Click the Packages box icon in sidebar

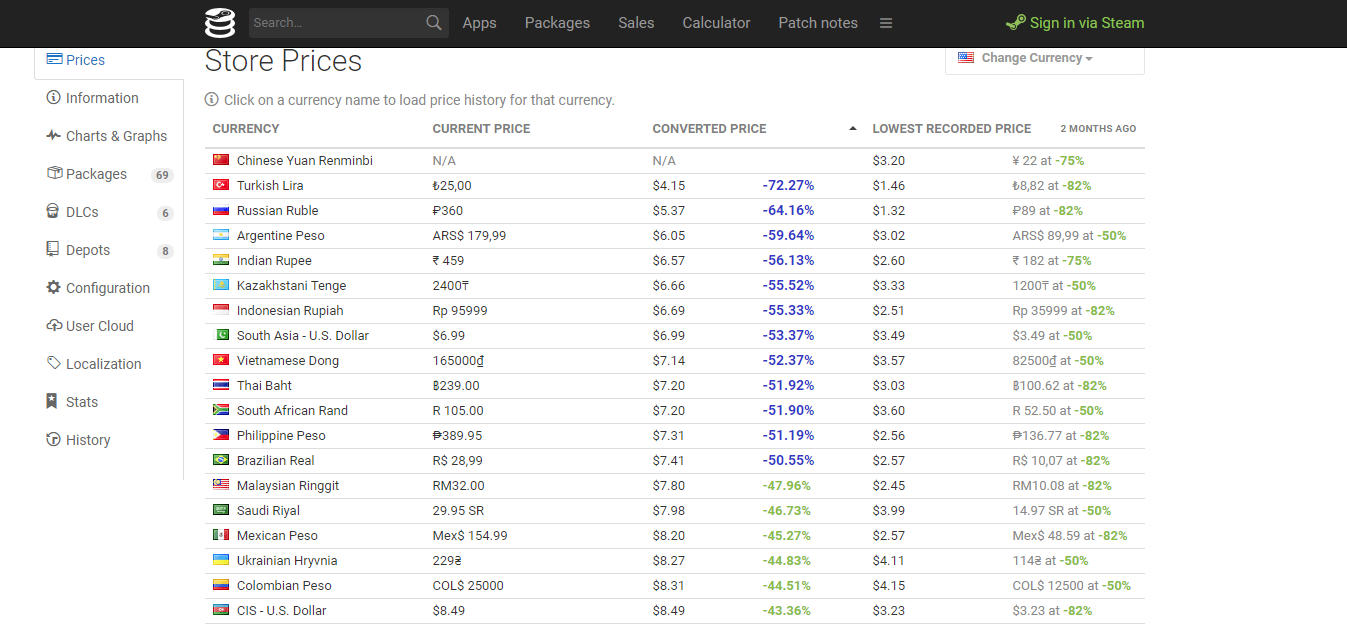tap(52, 173)
